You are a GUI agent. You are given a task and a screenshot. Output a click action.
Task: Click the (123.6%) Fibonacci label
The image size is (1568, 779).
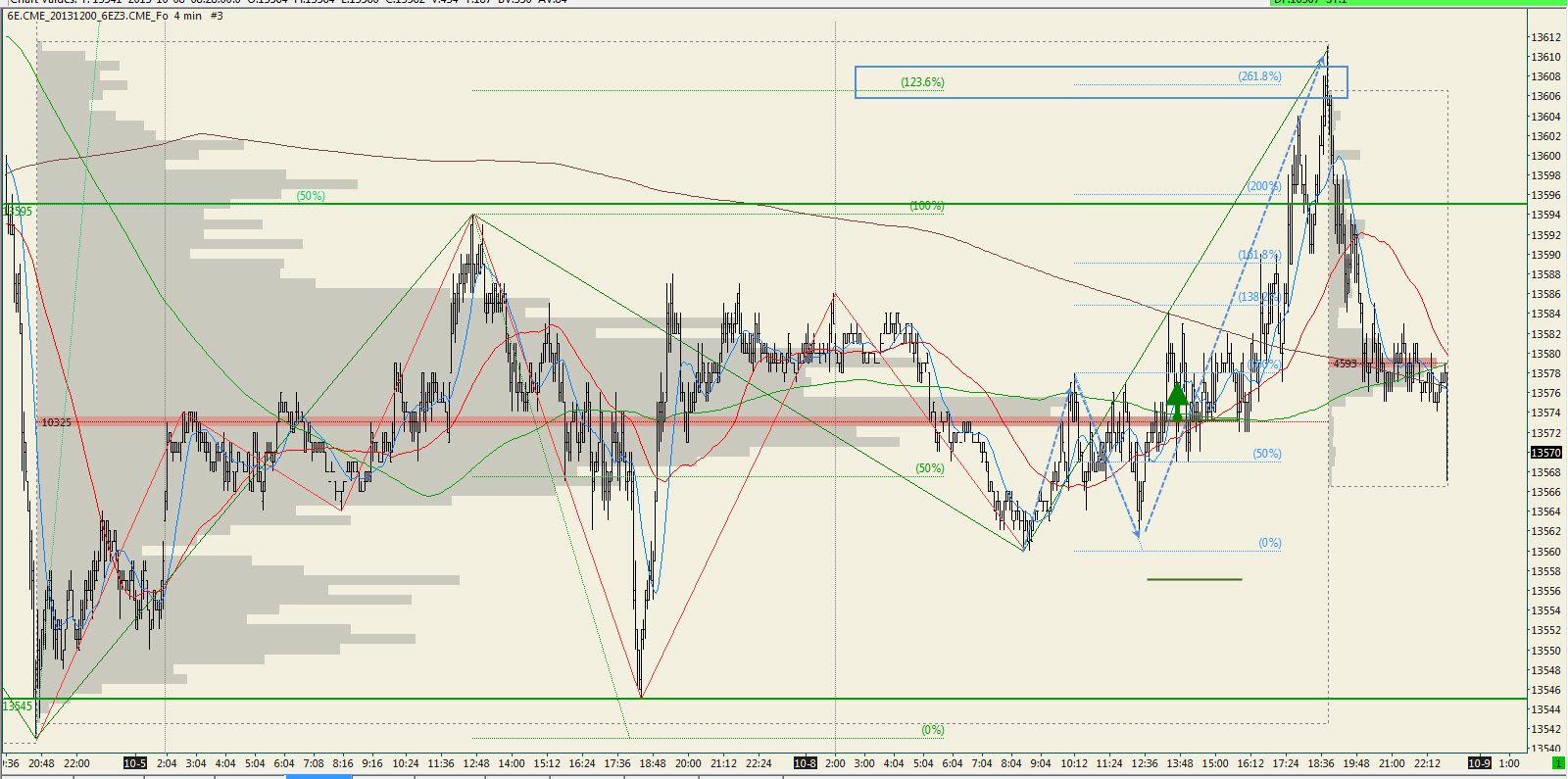(922, 82)
